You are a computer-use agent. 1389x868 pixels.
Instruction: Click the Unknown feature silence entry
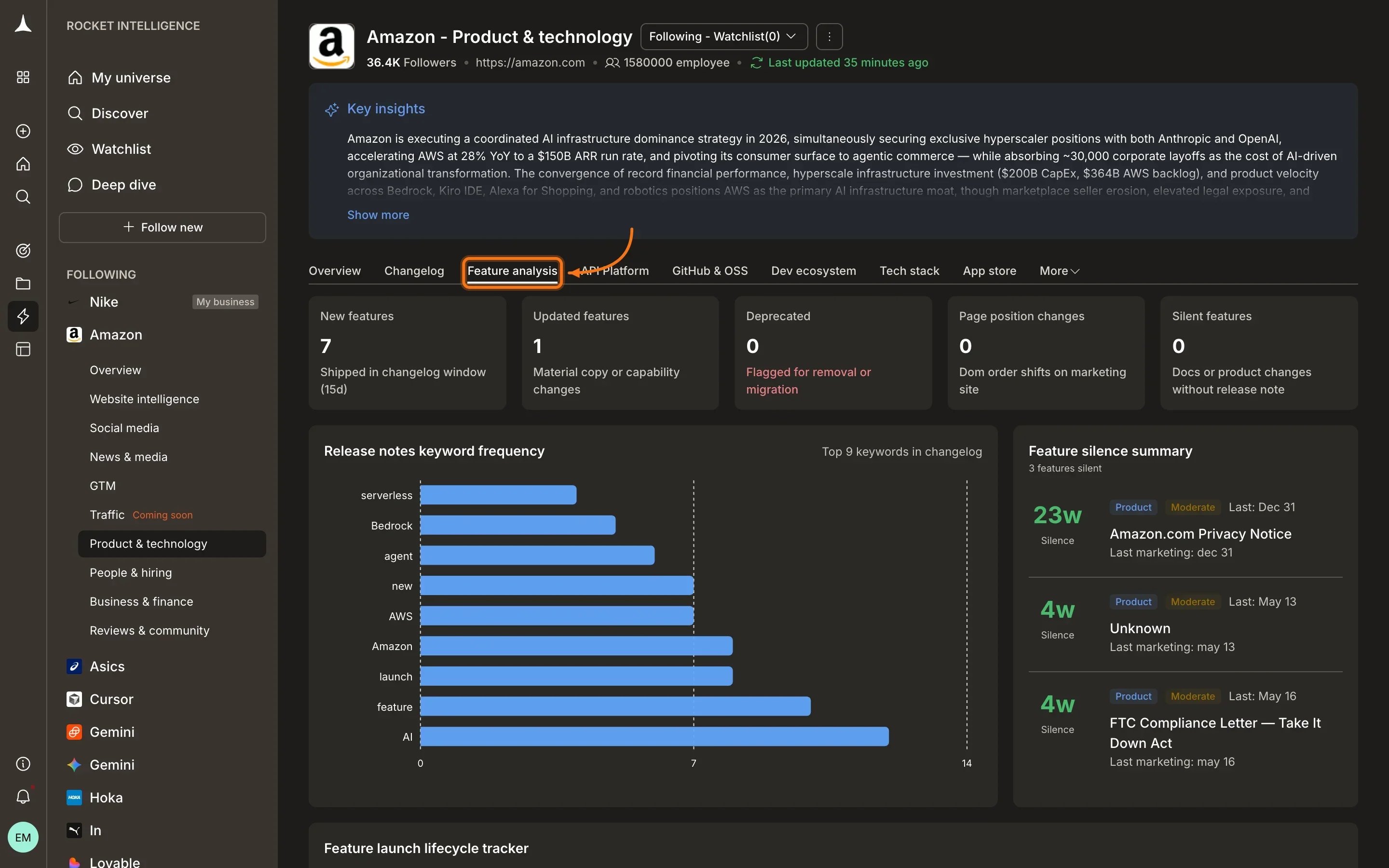pyautogui.click(x=1185, y=624)
